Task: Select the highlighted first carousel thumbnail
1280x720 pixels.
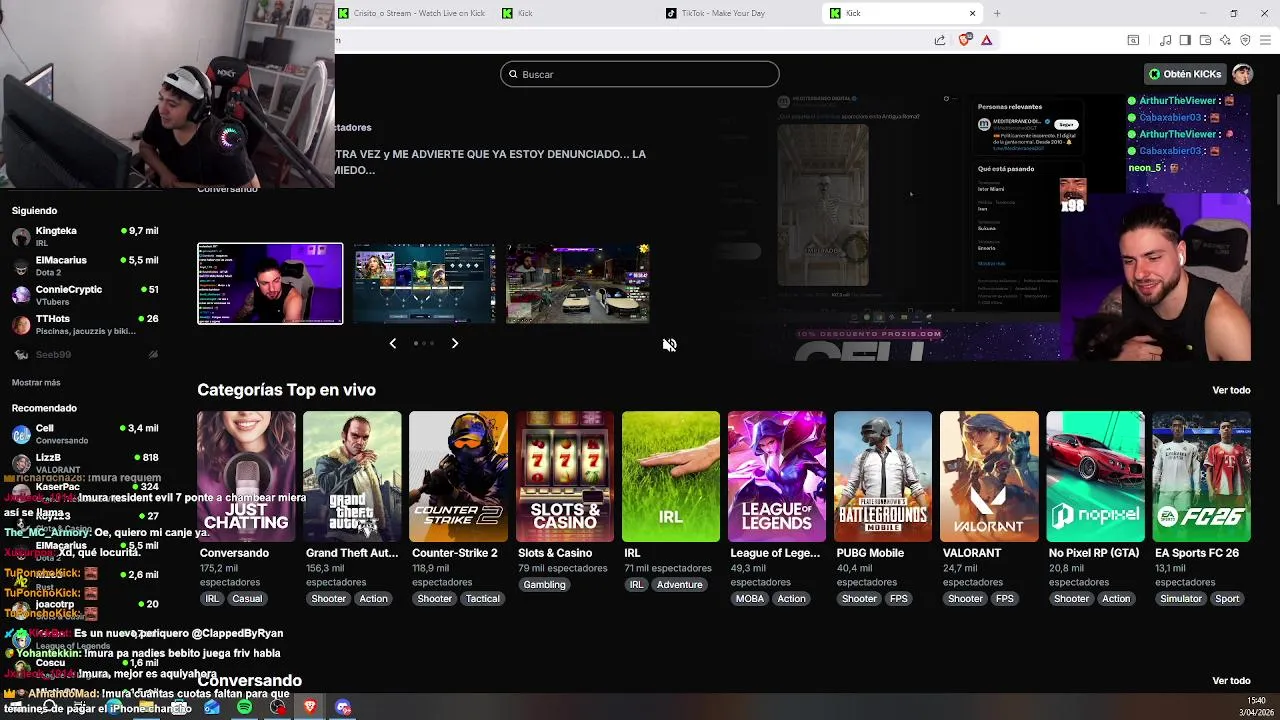Action: coord(270,284)
